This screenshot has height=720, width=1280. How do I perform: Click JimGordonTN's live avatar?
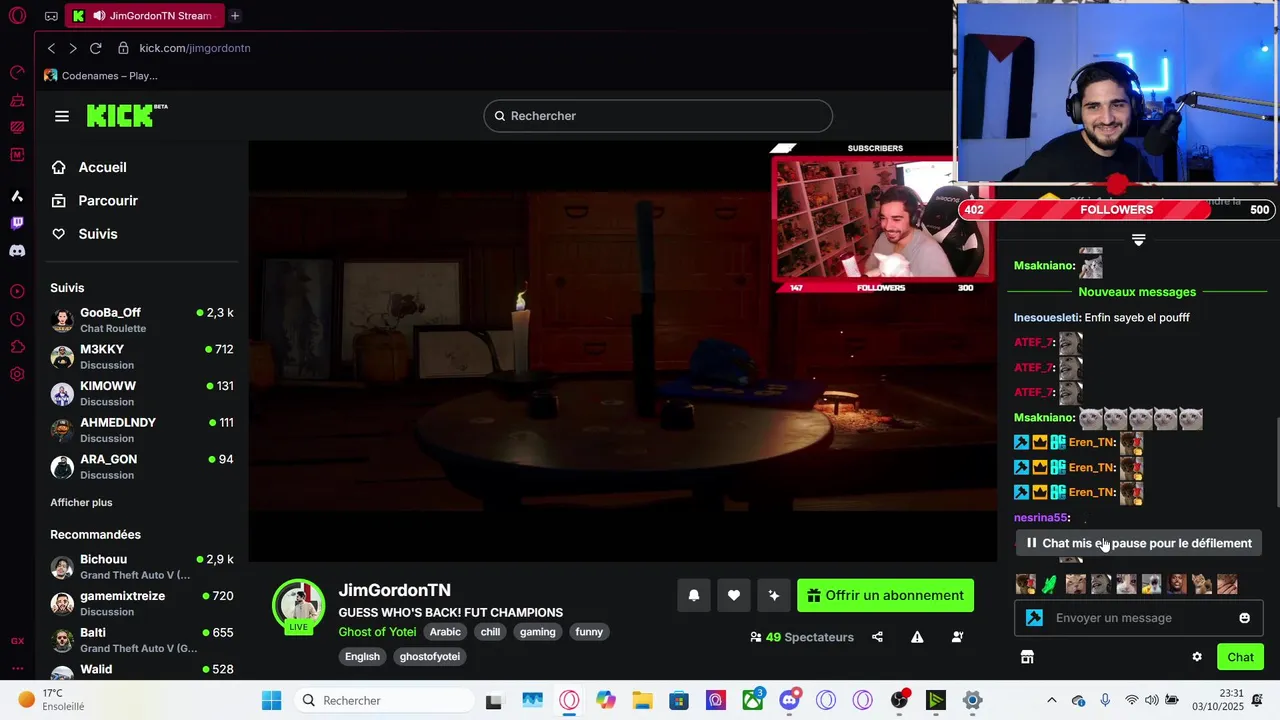(299, 606)
